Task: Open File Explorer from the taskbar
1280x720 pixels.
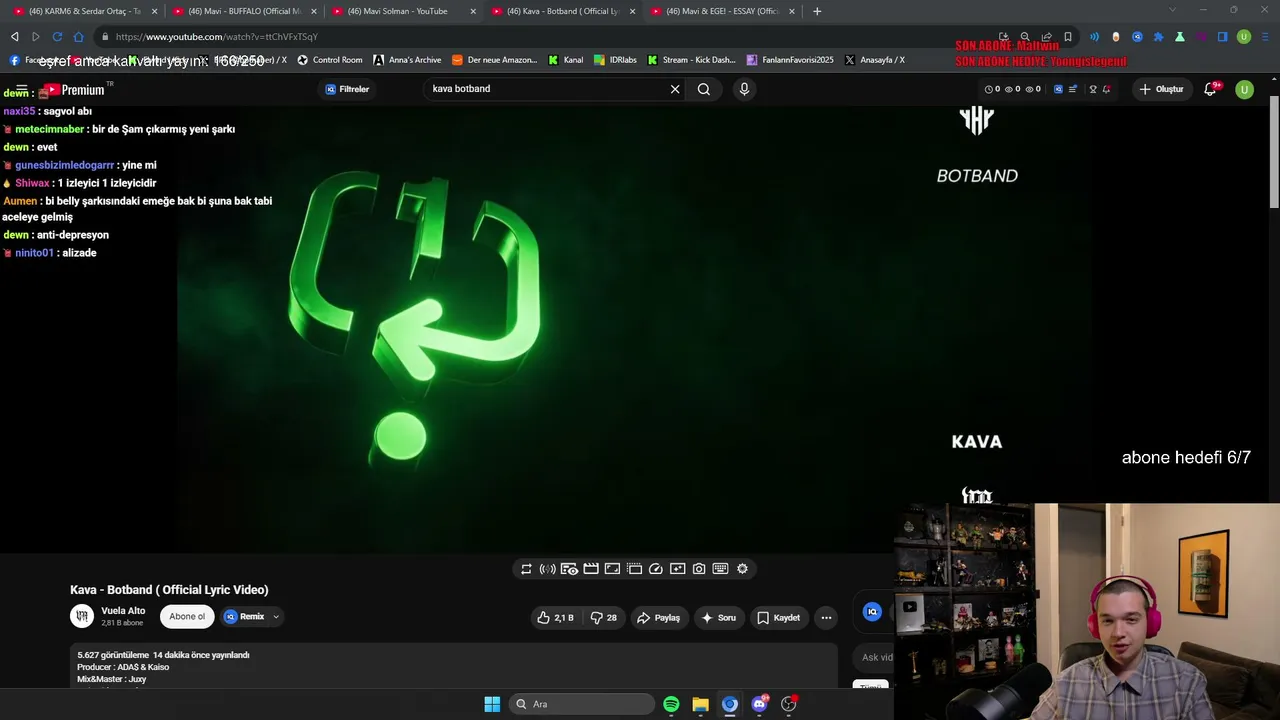Action: tap(700, 704)
